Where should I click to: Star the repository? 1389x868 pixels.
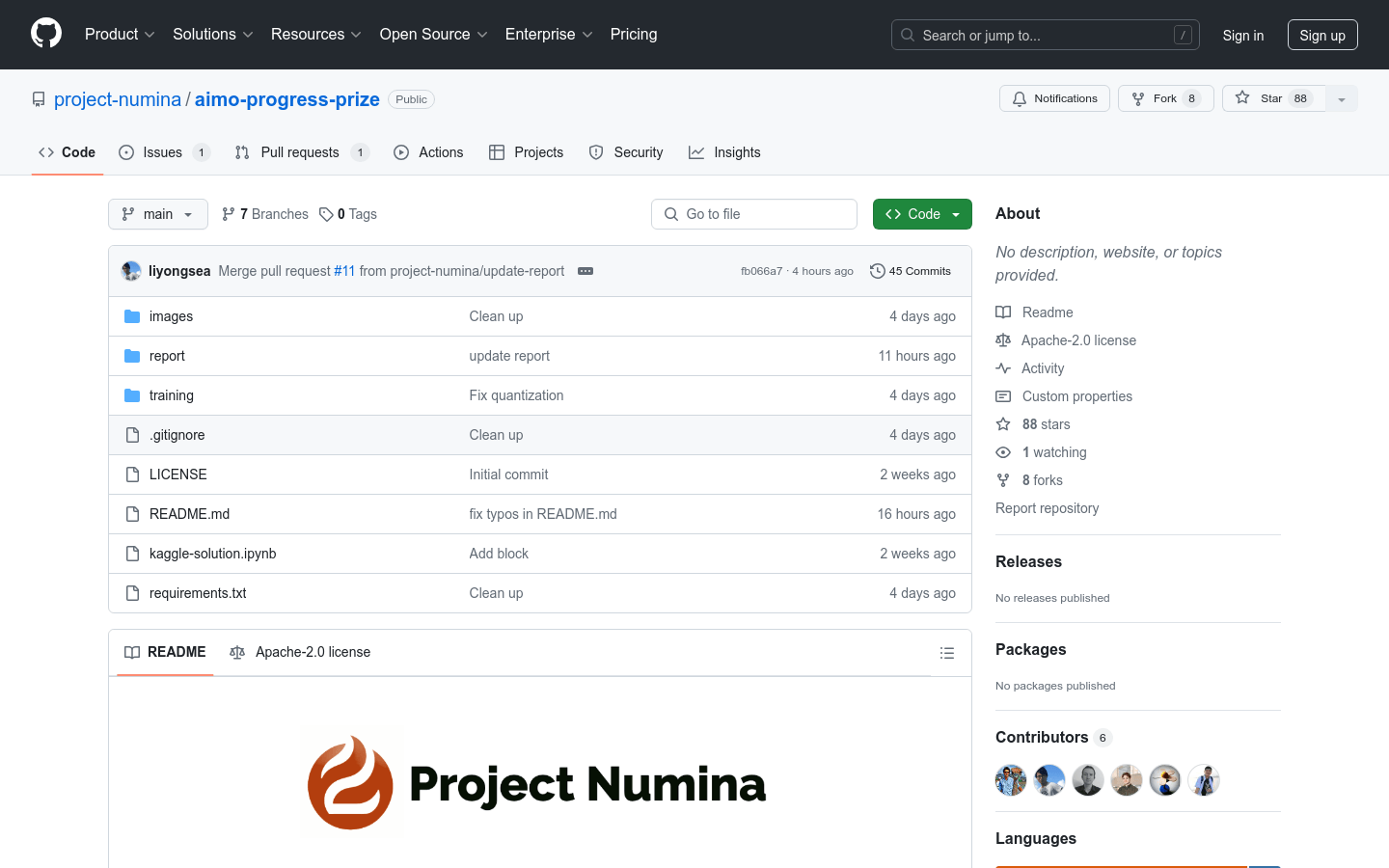pos(1273,98)
